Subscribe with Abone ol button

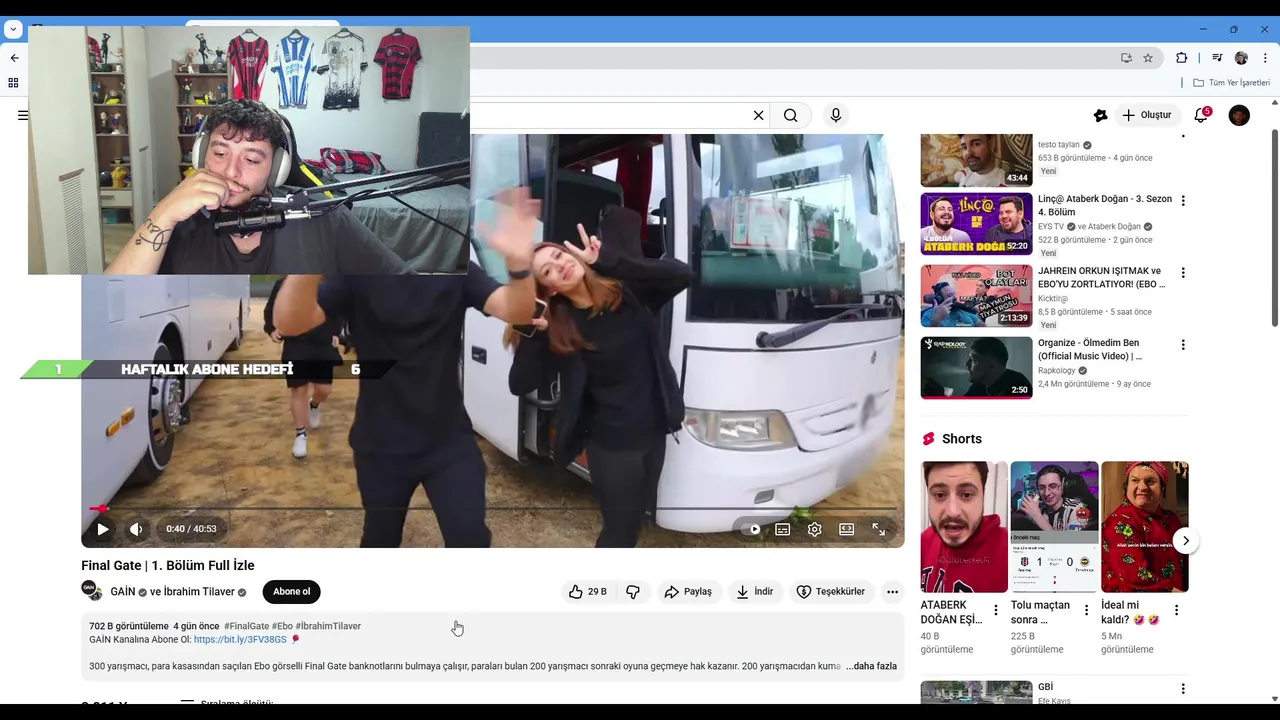292,592
